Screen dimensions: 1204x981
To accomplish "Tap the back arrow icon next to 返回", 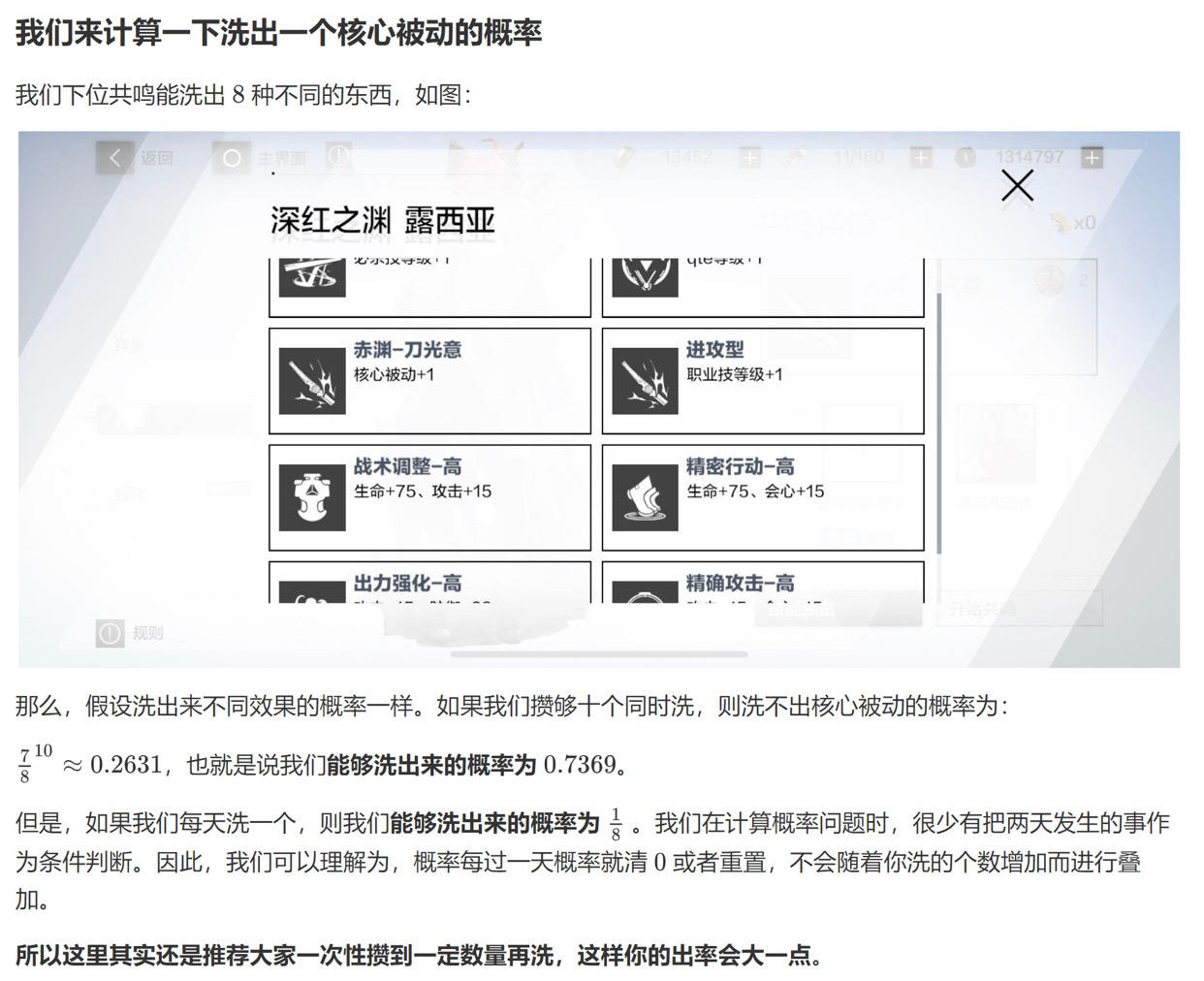I will point(114,157).
